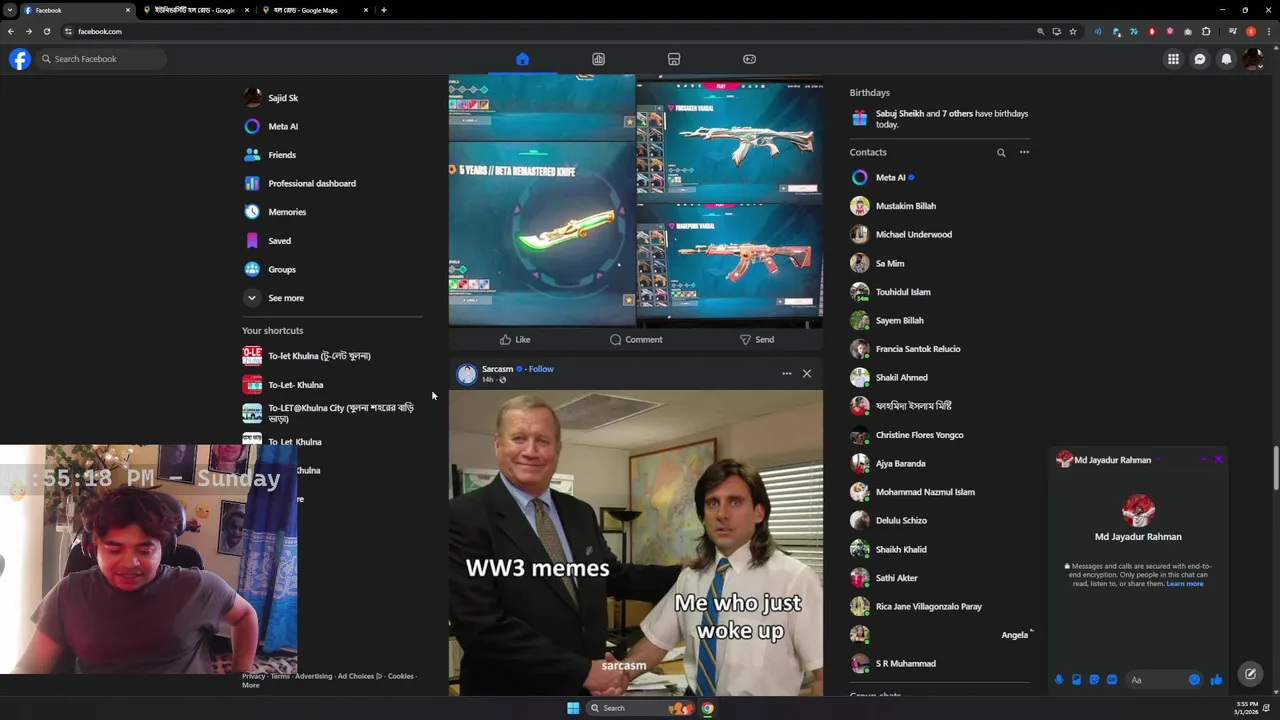Screen dimensions: 1280x720
Task: Open Friends in left sidebar
Action: tap(332, 155)
